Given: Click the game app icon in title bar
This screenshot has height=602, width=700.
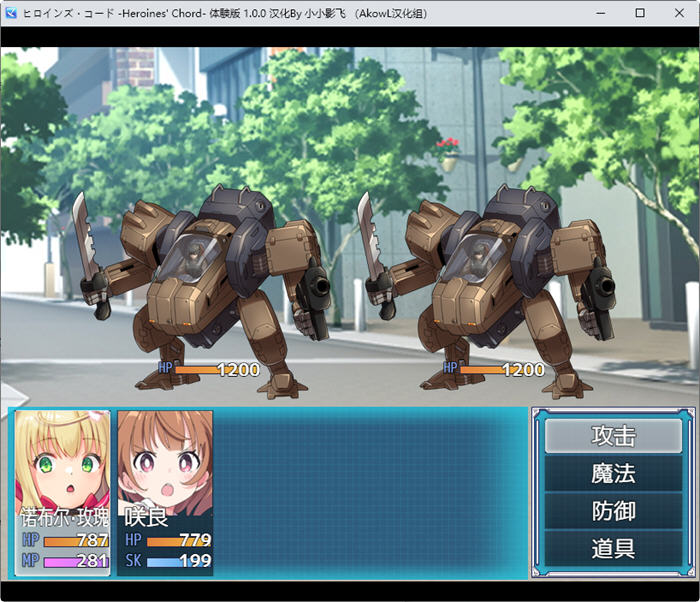Looking at the screenshot, I should click(x=12, y=13).
